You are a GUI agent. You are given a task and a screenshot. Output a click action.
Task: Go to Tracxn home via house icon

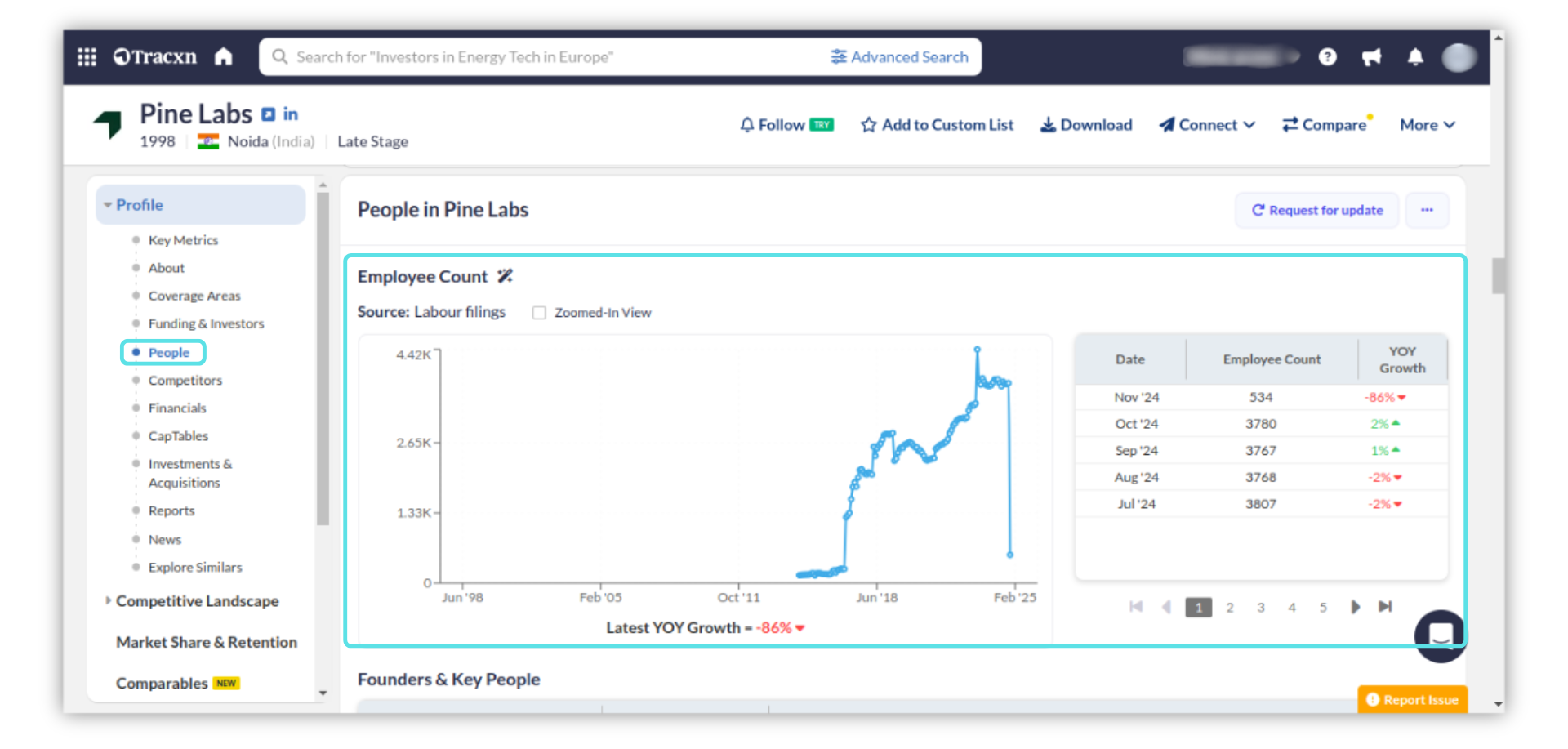pyautogui.click(x=223, y=56)
